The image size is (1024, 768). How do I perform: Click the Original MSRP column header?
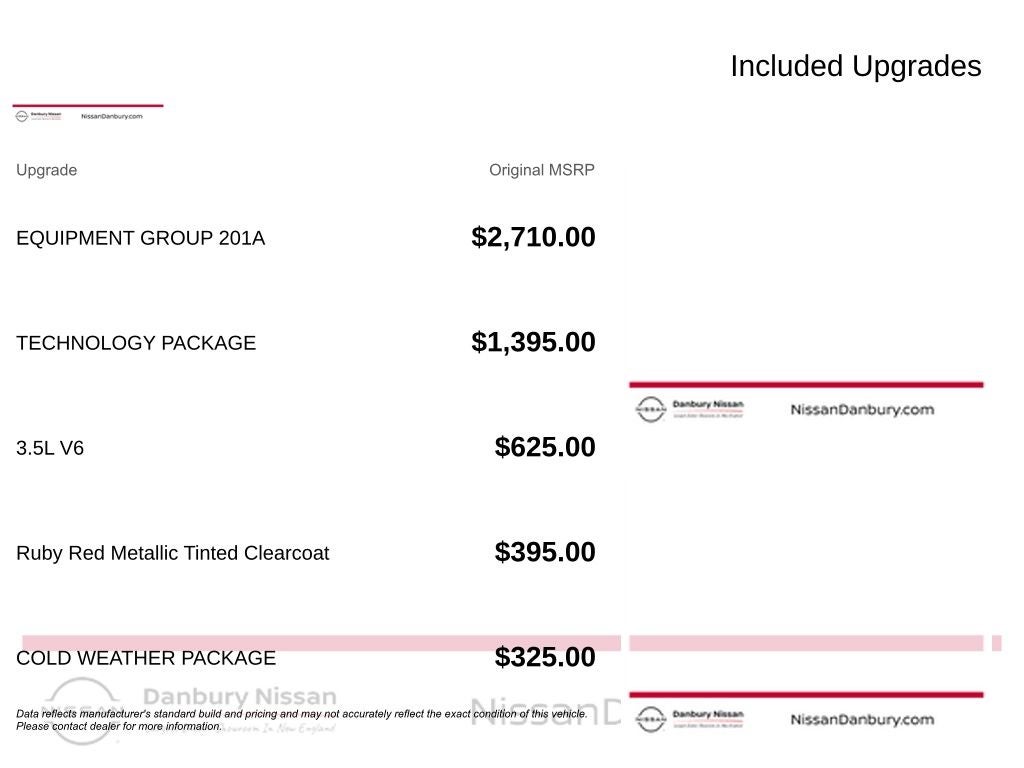click(541, 170)
